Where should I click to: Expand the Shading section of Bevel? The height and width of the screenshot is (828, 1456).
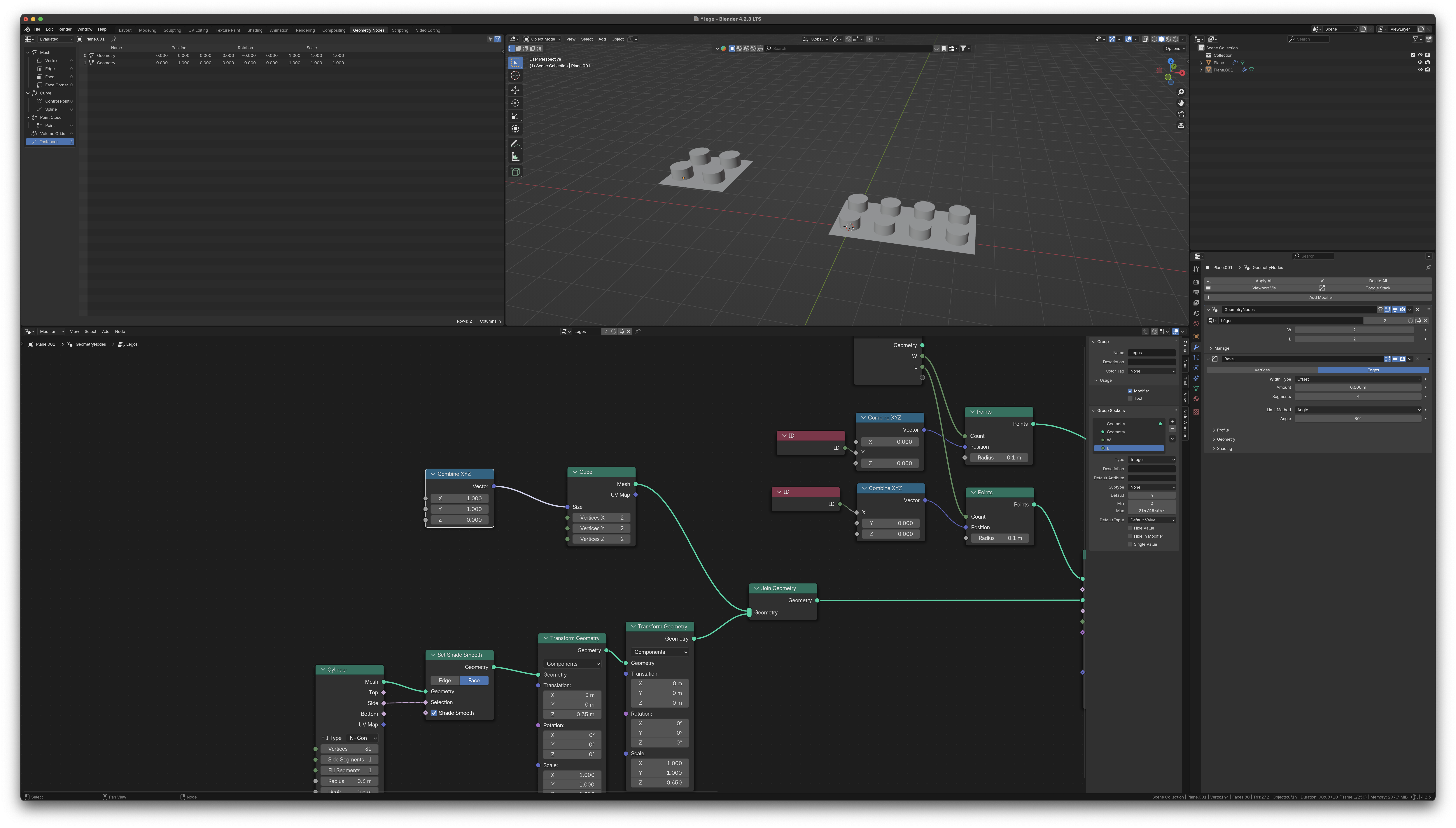click(1222, 449)
